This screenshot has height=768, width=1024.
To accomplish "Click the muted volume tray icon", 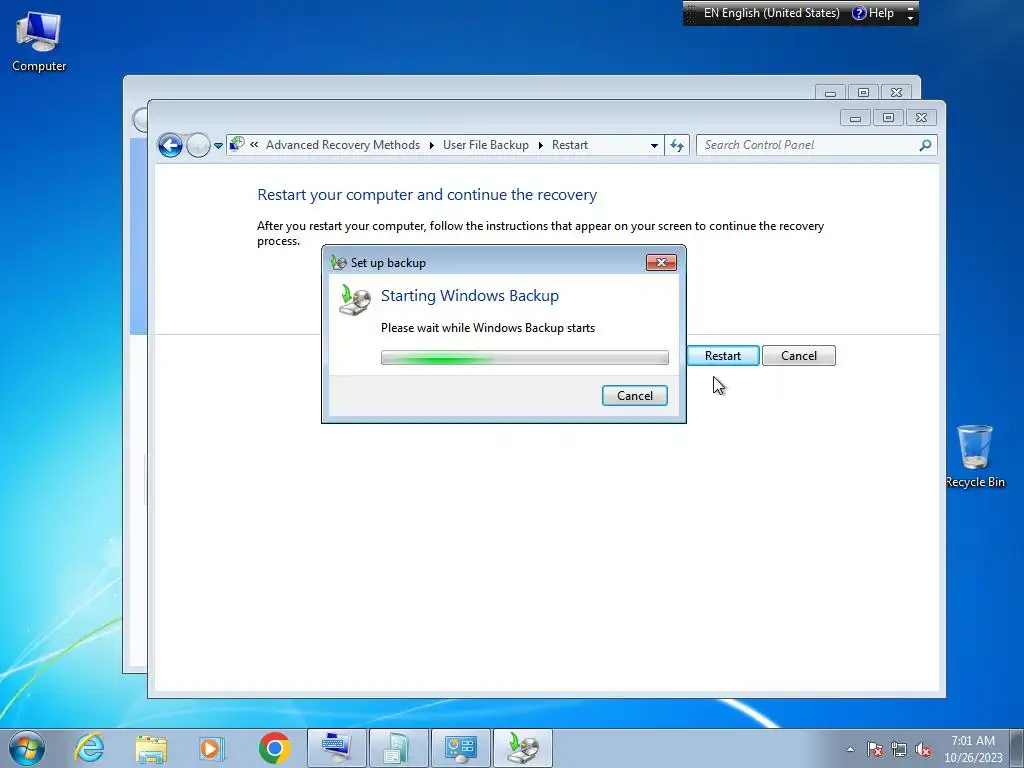I will pos(923,749).
